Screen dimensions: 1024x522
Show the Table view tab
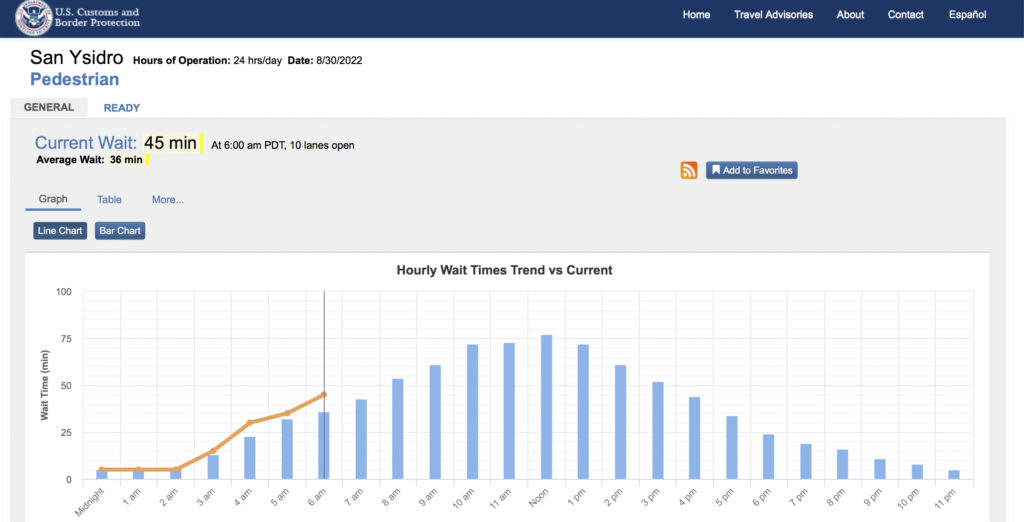(x=109, y=200)
